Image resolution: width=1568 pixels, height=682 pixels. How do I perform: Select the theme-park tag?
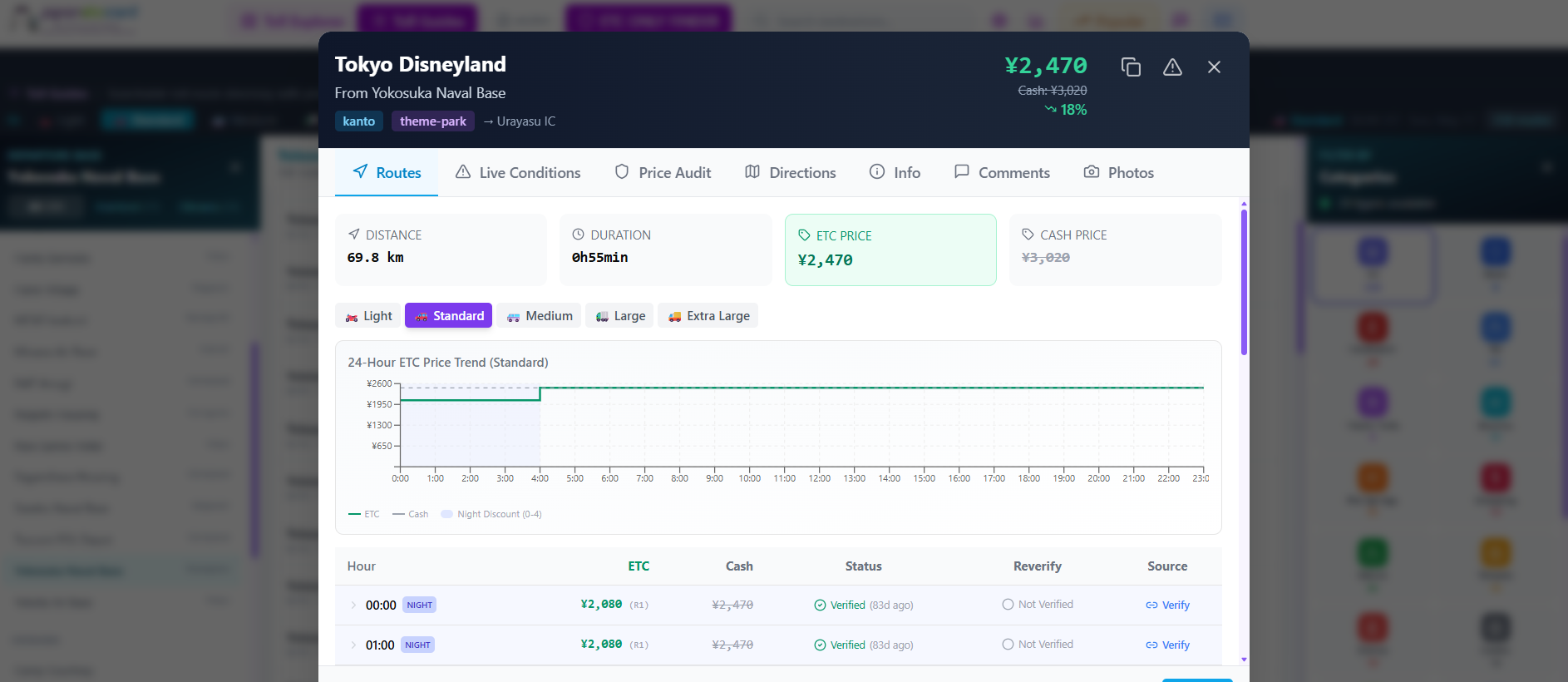click(x=433, y=121)
